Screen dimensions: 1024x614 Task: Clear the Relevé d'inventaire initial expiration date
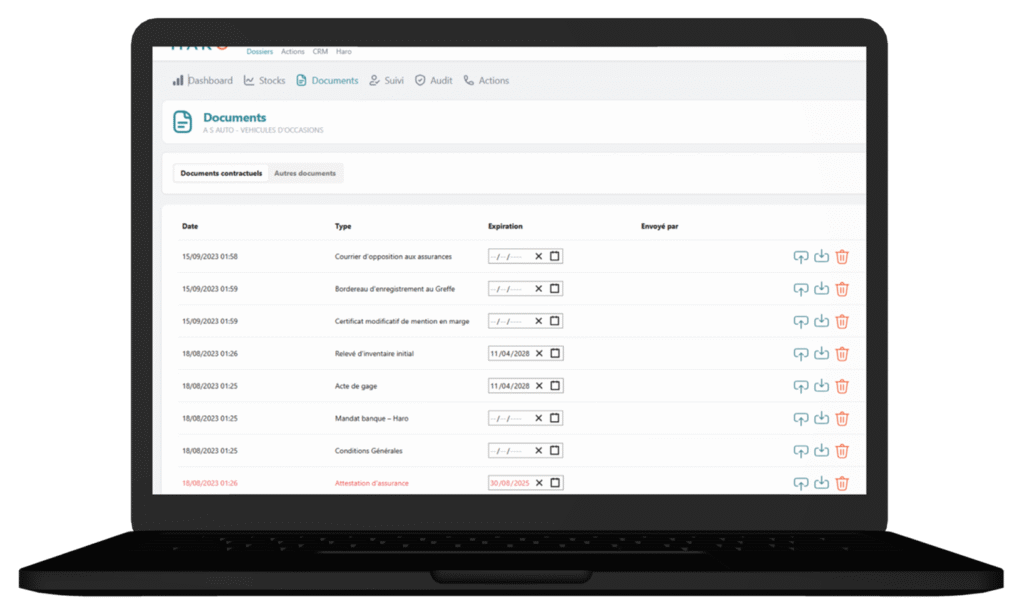tap(538, 354)
